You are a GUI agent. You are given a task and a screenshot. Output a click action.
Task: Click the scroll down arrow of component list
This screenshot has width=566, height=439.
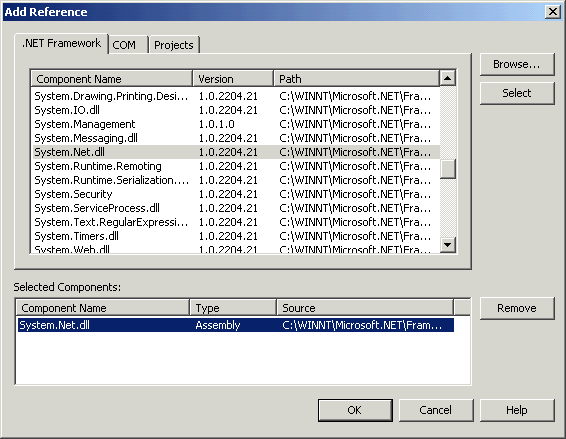click(448, 245)
